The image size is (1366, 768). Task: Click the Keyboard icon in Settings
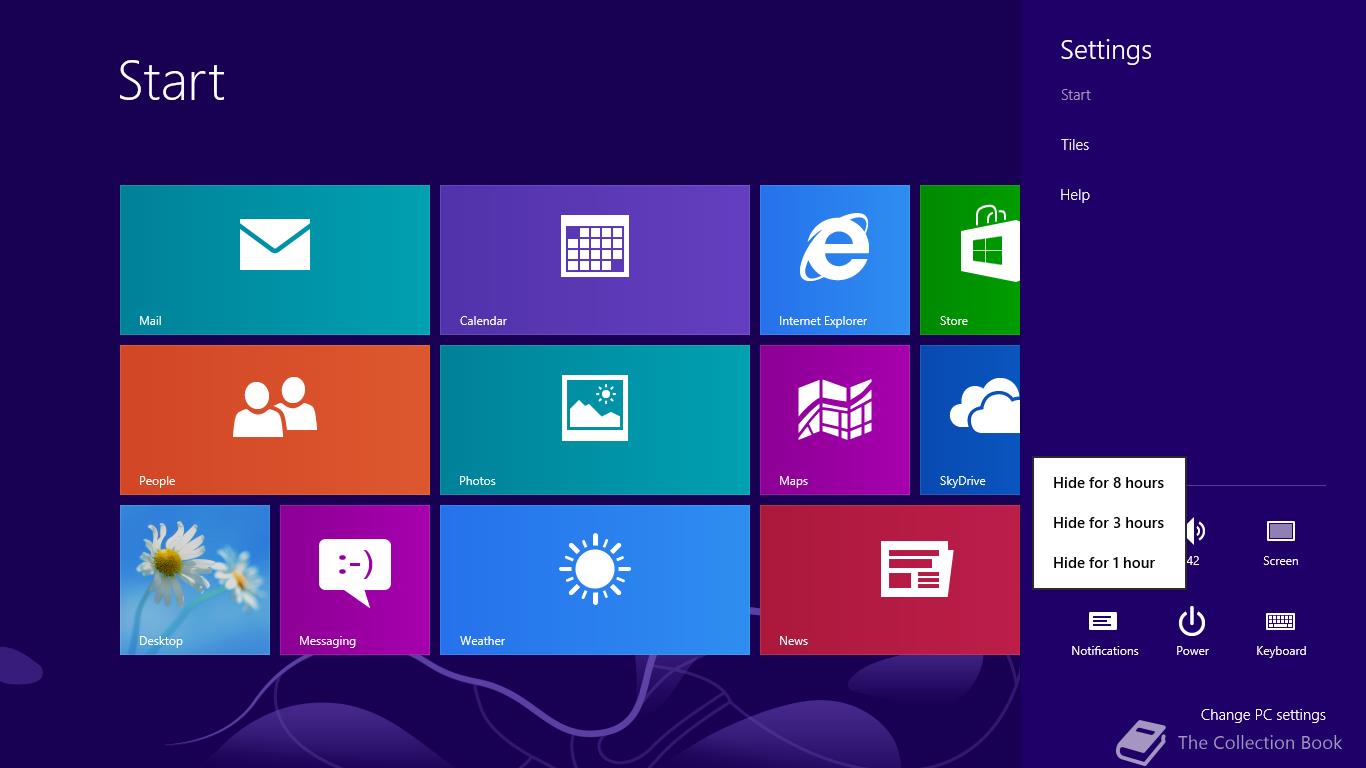1281,633
